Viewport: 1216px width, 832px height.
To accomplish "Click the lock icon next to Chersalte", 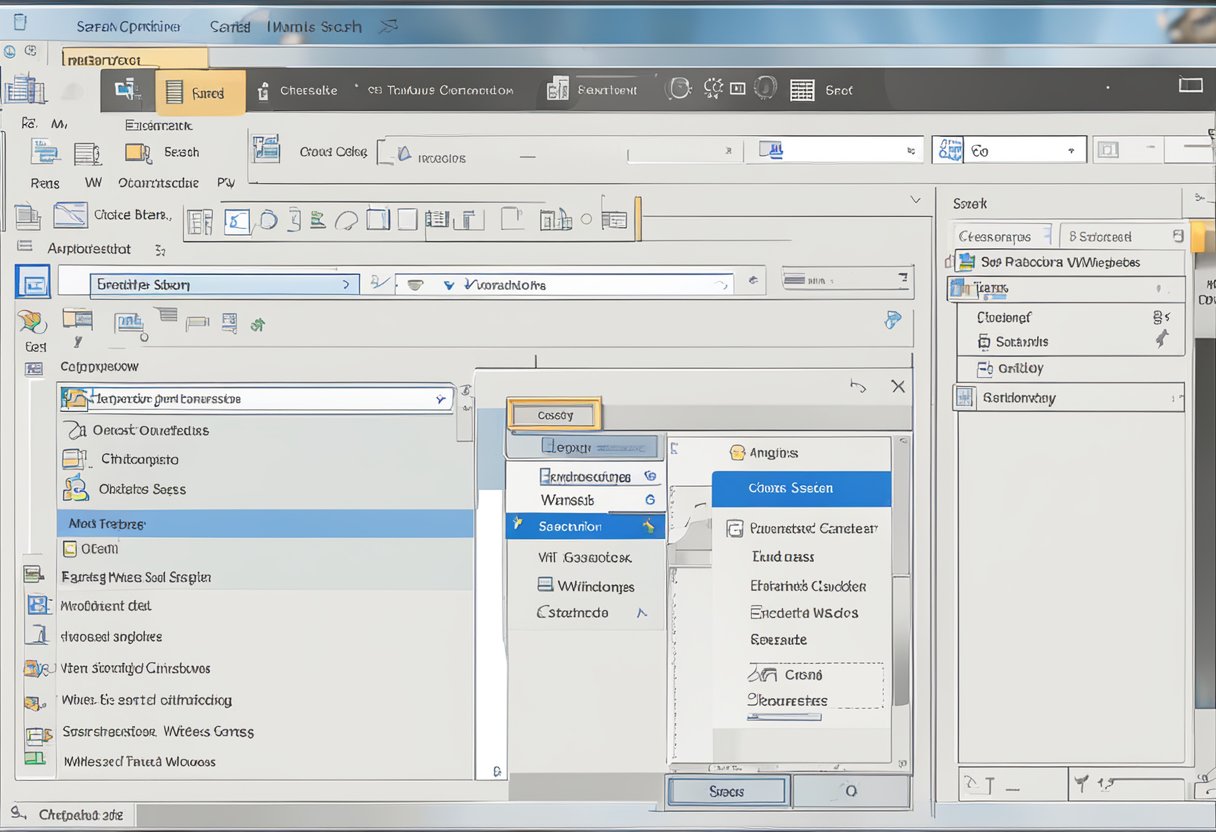I will [x=263, y=91].
